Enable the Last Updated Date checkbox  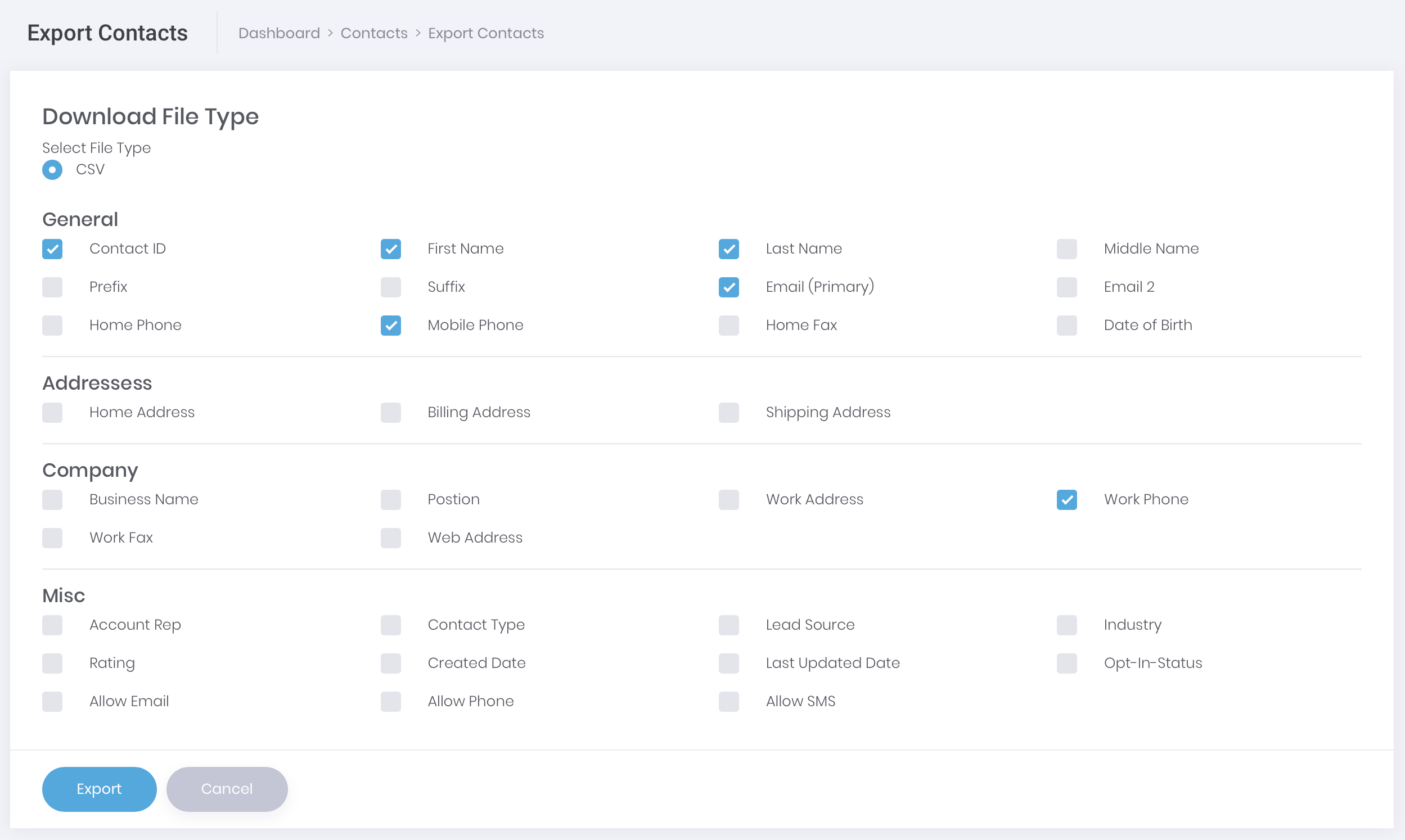728,662
